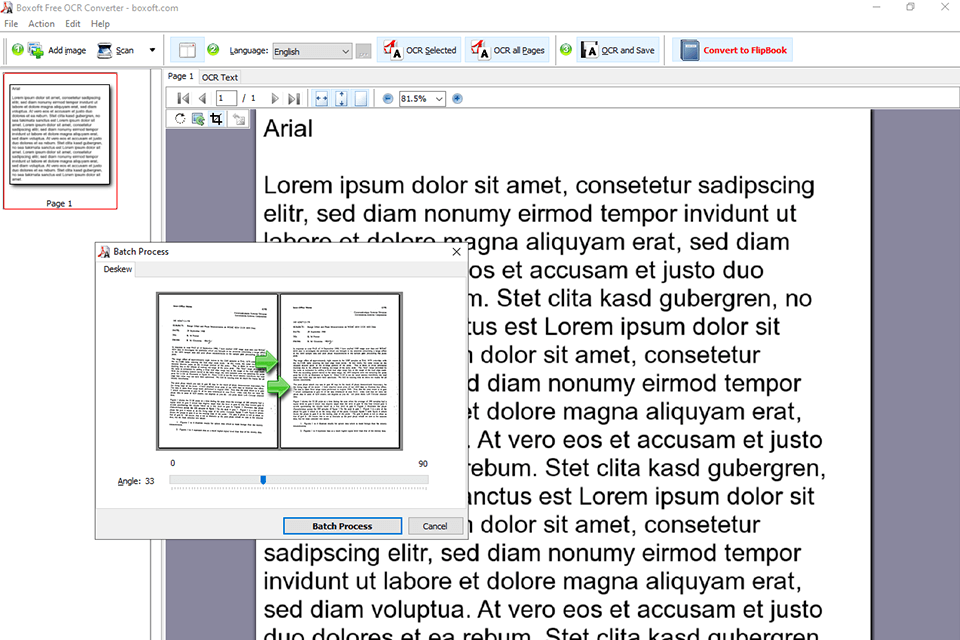Image resolution: width=960 pixels, height=640 pixels.
Task: Jump to last page with the arrow icon
Action: [x=293, y=98]
